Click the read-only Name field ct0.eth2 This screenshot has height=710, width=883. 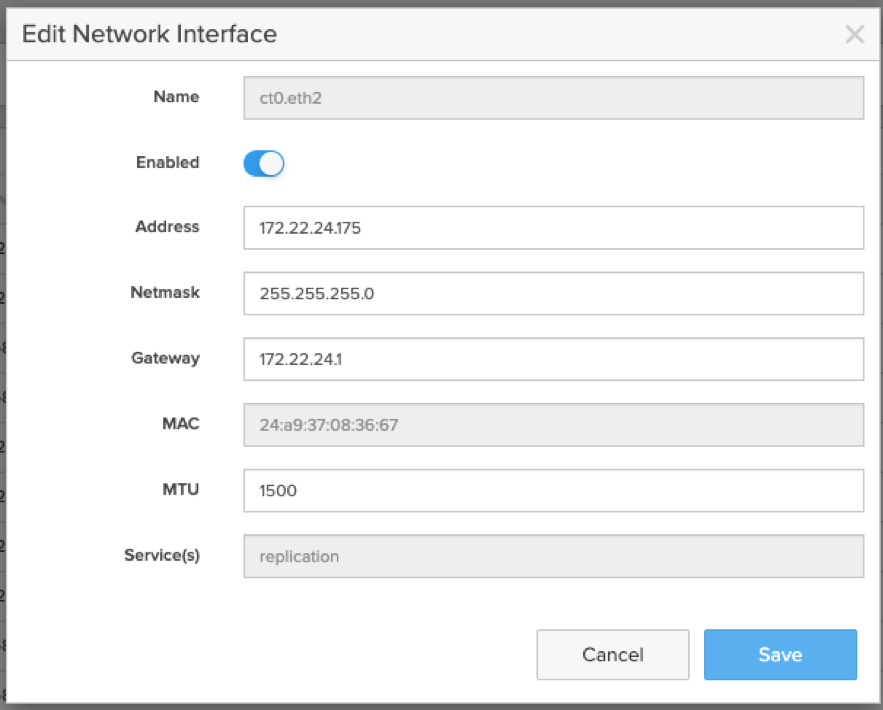553,98
